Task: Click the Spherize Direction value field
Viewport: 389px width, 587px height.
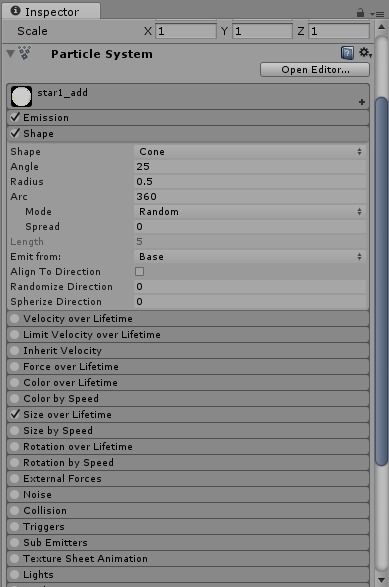Action: tap(250, 301)
